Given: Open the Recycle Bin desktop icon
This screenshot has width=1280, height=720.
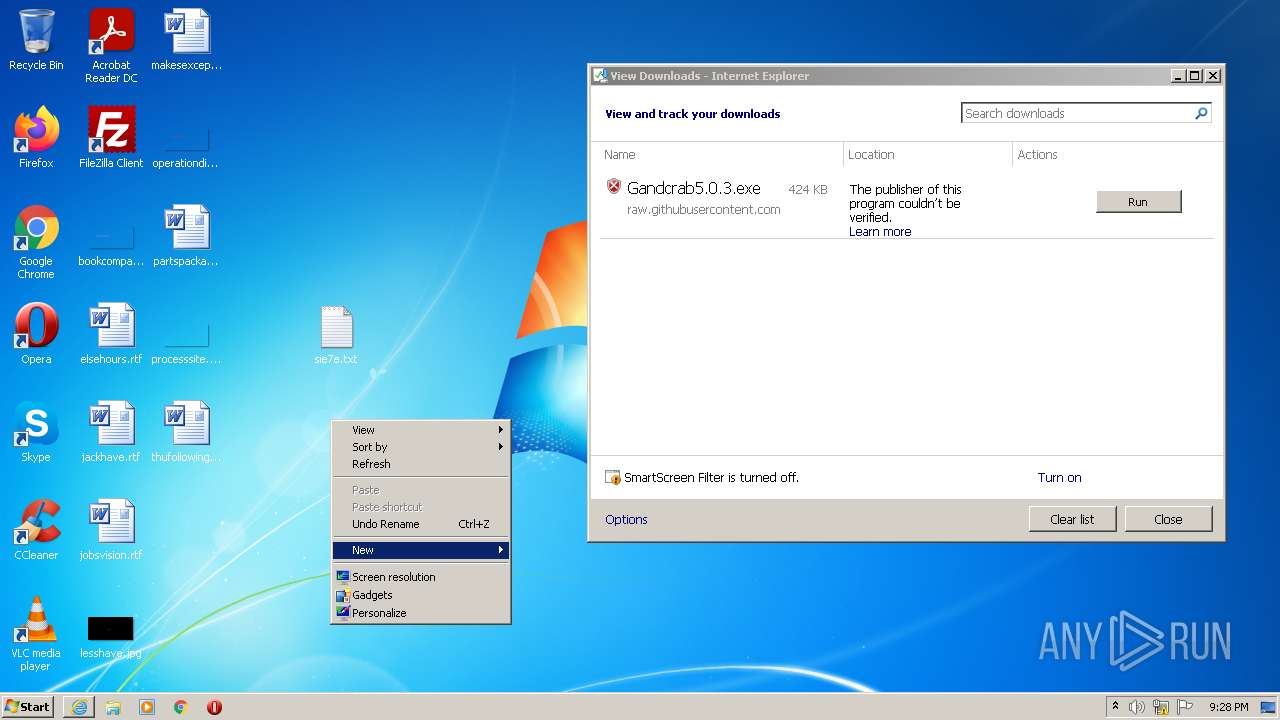Looking at the screenshot, I should point(36,41).
